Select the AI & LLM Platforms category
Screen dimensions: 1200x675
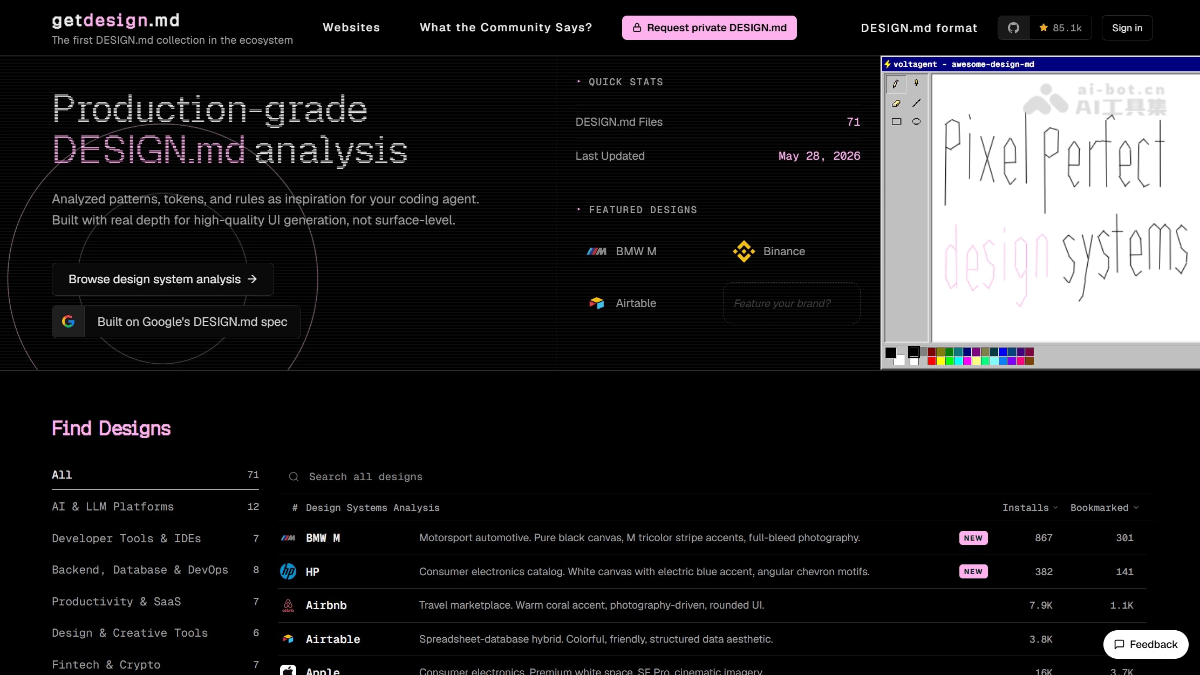click(155, 507)
